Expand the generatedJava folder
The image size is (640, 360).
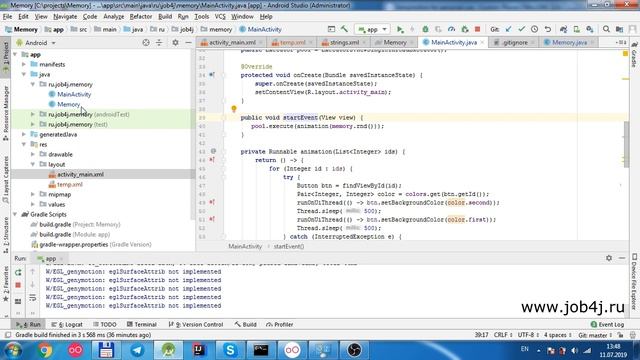[x=24, y=134]
